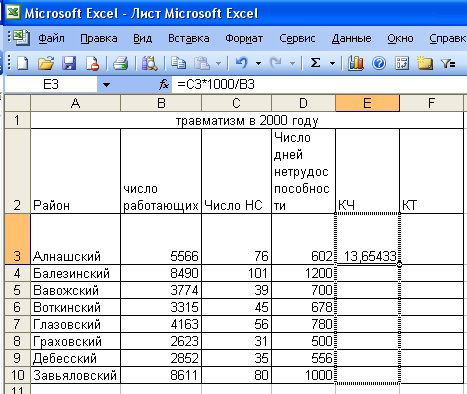Click the Open folder icon
The image size is (467, 394).
pyautogui.click(x=46, y=63)
